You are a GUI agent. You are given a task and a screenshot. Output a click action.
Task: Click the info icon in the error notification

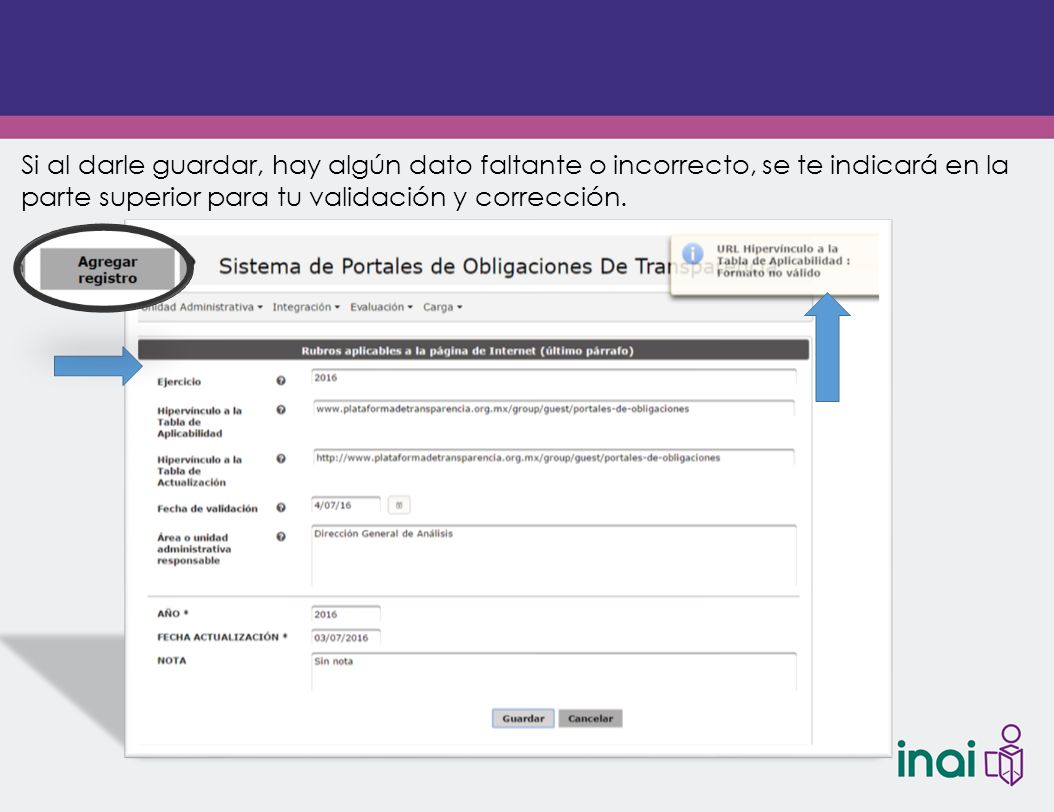tap(692, 253)
